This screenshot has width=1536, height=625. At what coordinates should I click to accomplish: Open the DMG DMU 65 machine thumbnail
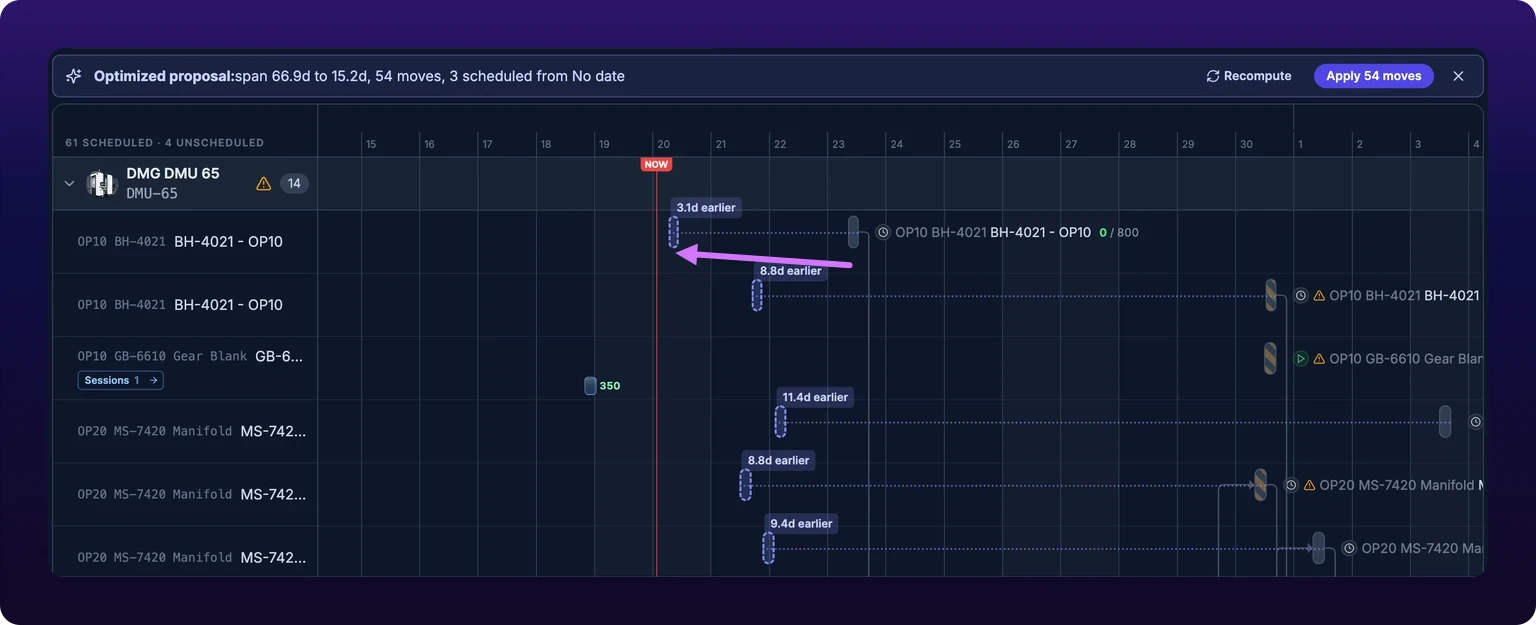tap(102, 184)
